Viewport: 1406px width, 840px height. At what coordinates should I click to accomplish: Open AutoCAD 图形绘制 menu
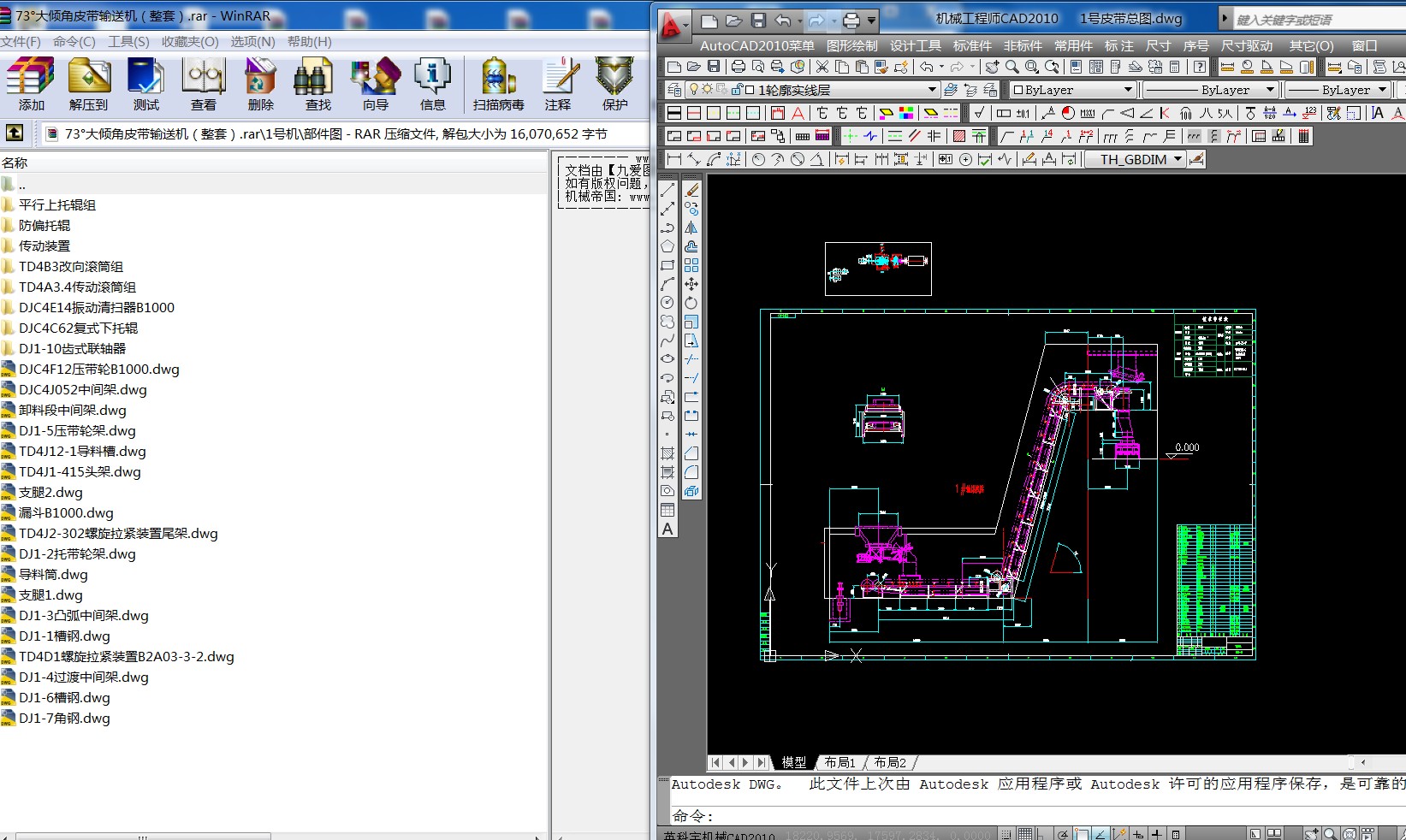(x=852, y=45)
